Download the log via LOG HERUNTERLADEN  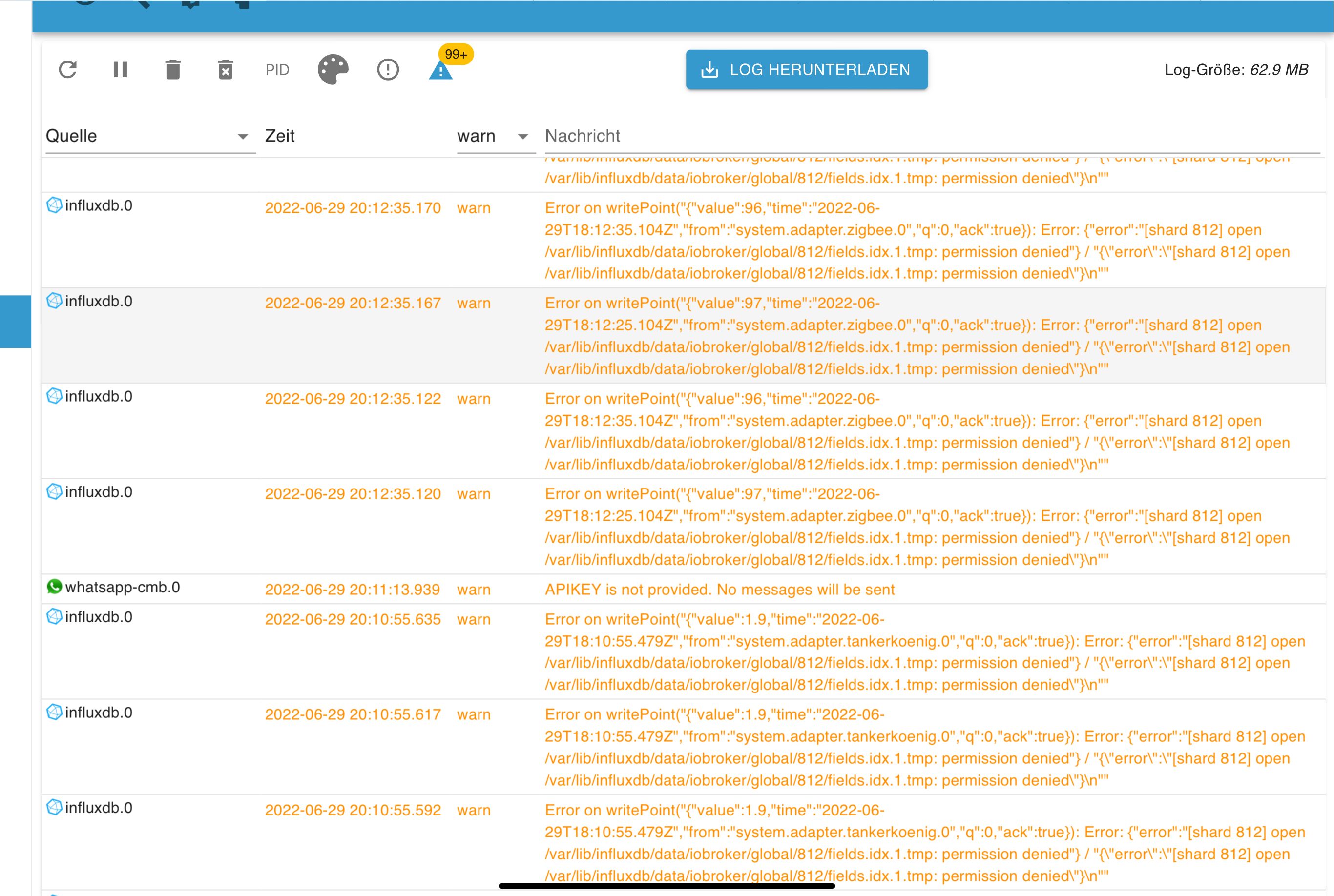coord(806,70)
